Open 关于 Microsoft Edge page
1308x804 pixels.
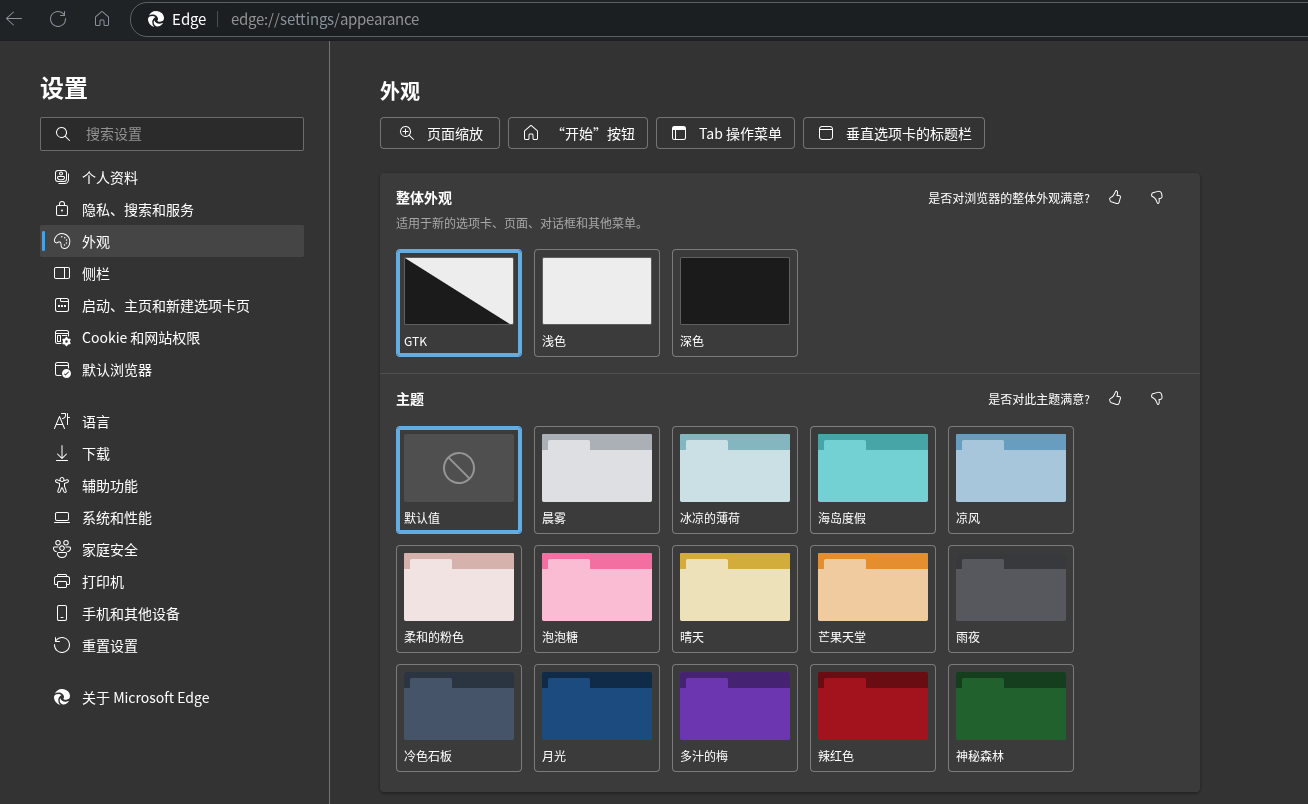click(x=172, y=698)
